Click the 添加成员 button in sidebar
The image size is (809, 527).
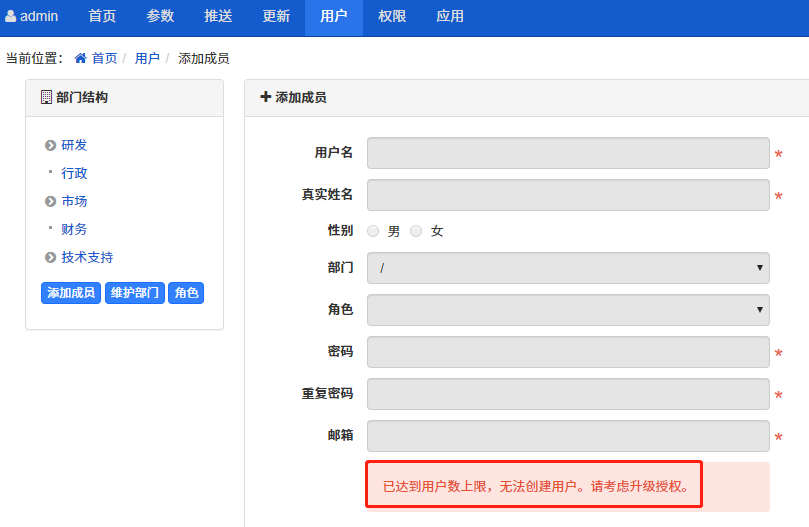click(x=71, y=293)
